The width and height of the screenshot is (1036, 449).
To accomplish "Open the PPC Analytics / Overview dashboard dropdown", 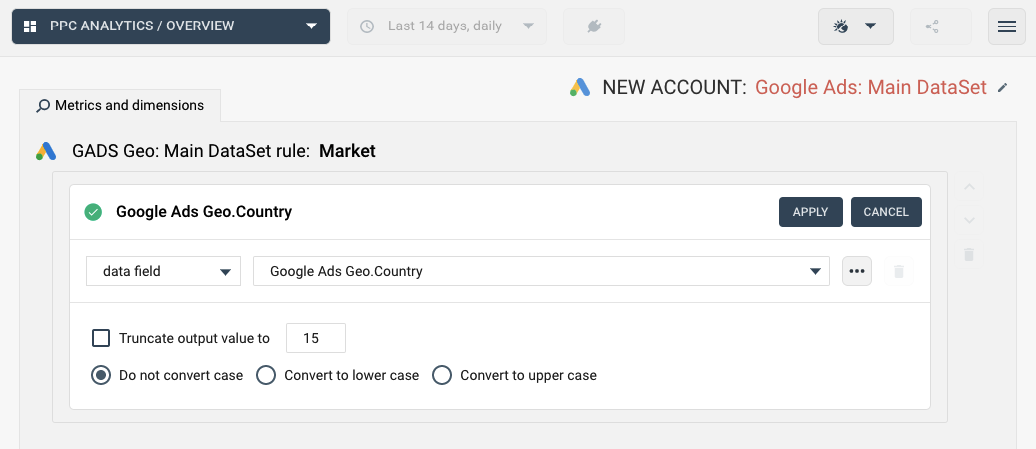I will click(170, 26).
